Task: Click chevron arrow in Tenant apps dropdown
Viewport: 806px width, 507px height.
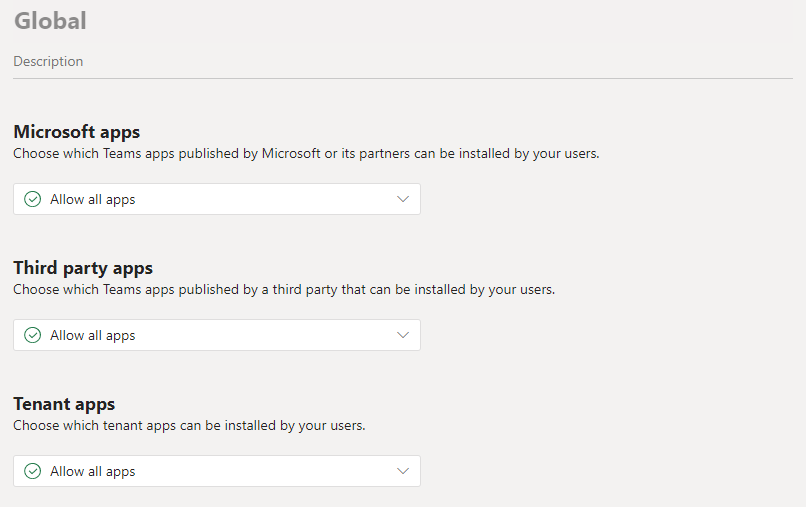Action: [x=403, y=471]
